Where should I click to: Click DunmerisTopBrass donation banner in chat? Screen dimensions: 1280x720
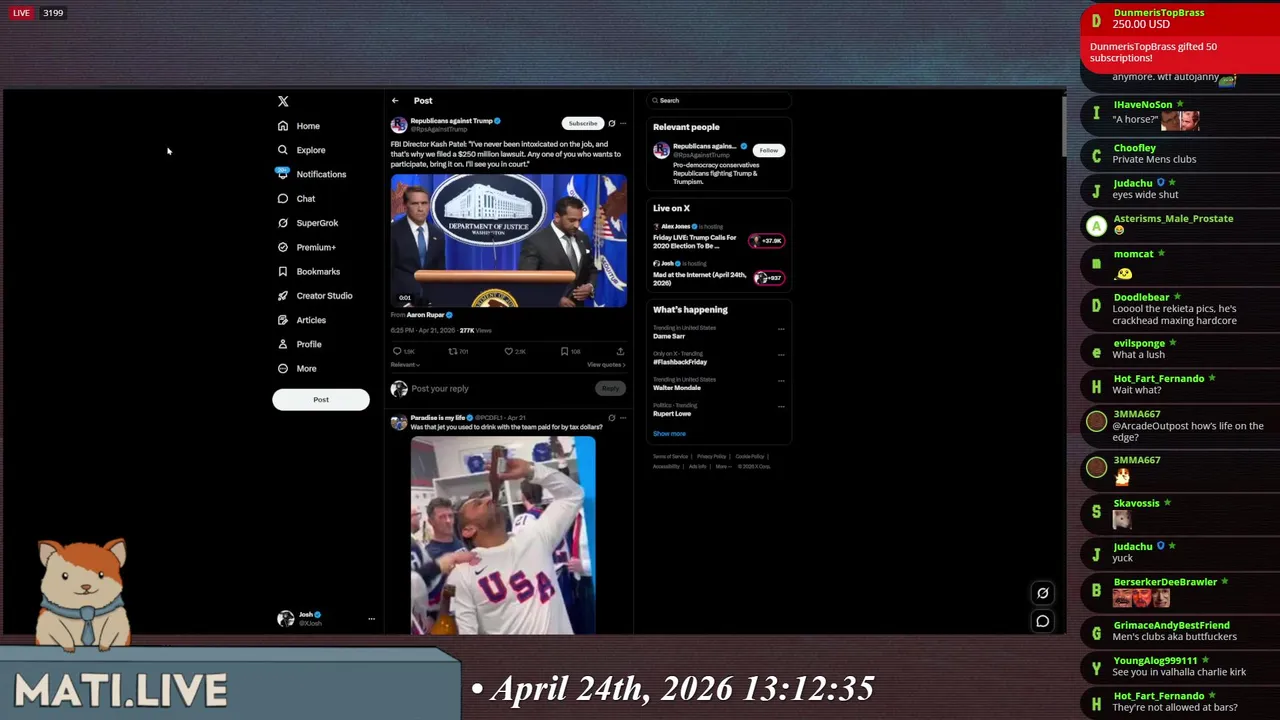(1180, 36)
